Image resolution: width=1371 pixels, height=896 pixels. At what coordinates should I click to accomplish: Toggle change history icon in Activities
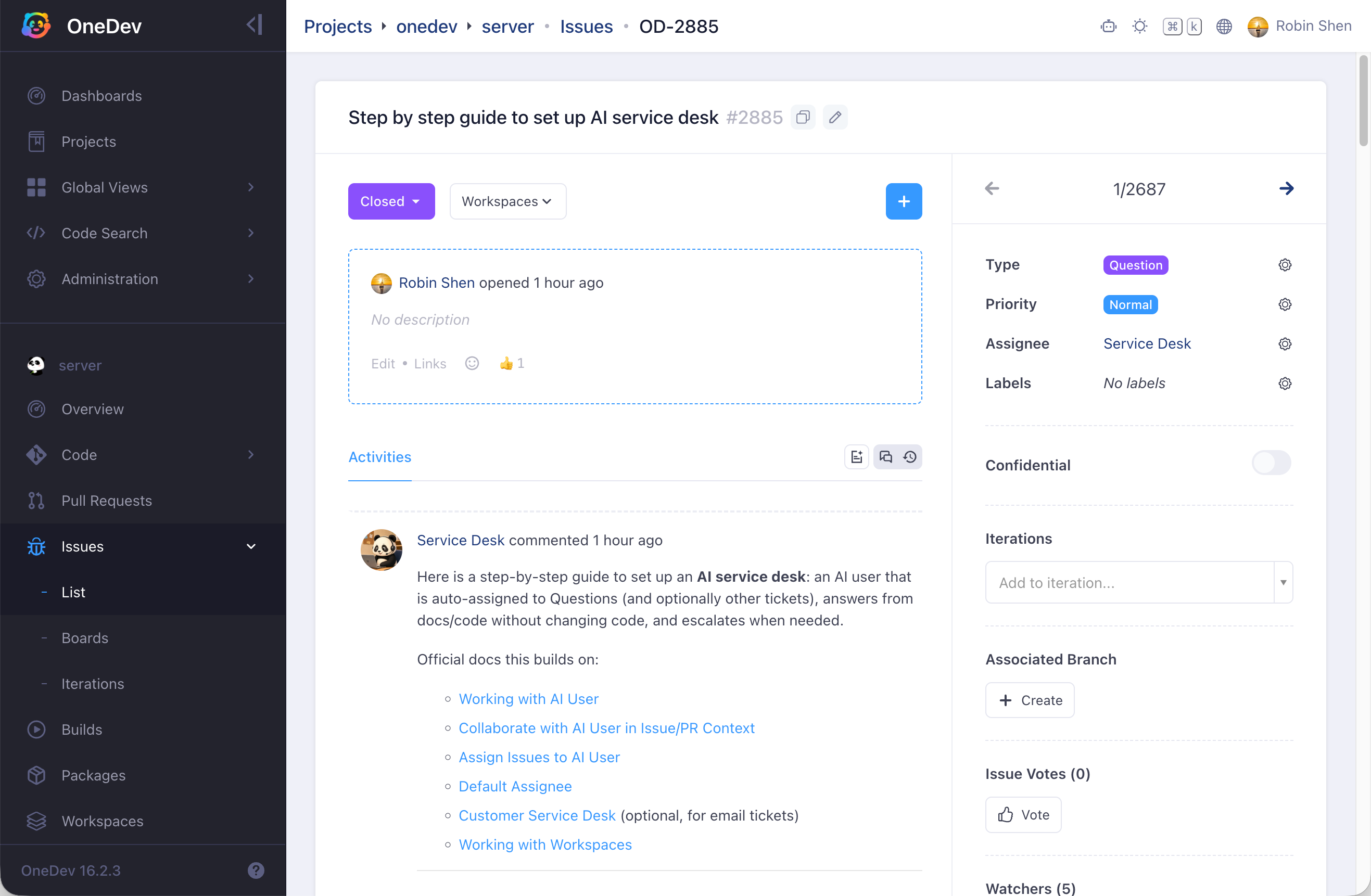point(910,457)
